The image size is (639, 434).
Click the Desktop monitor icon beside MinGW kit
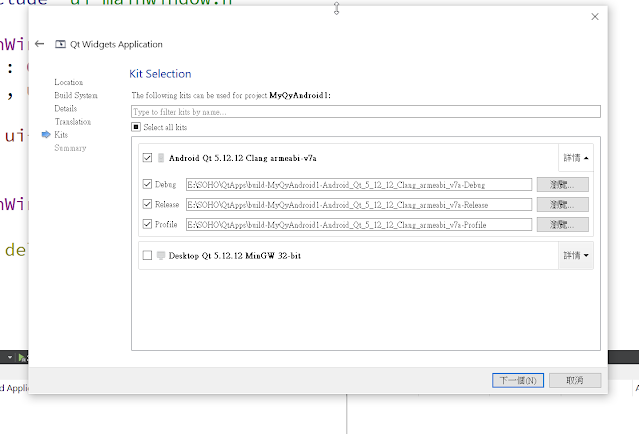(x=161, y=256)
